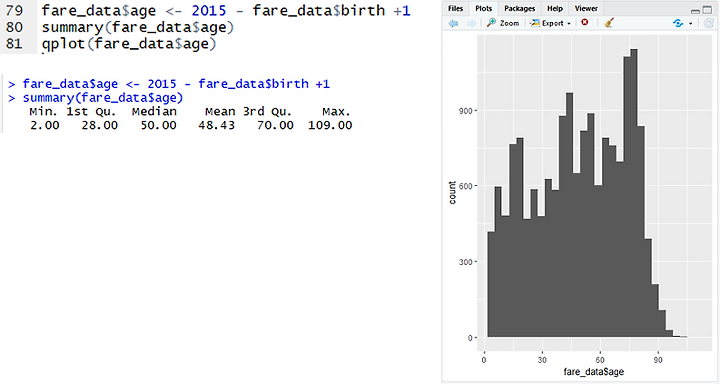Click the count y-axis label

(x=452, y=192)
